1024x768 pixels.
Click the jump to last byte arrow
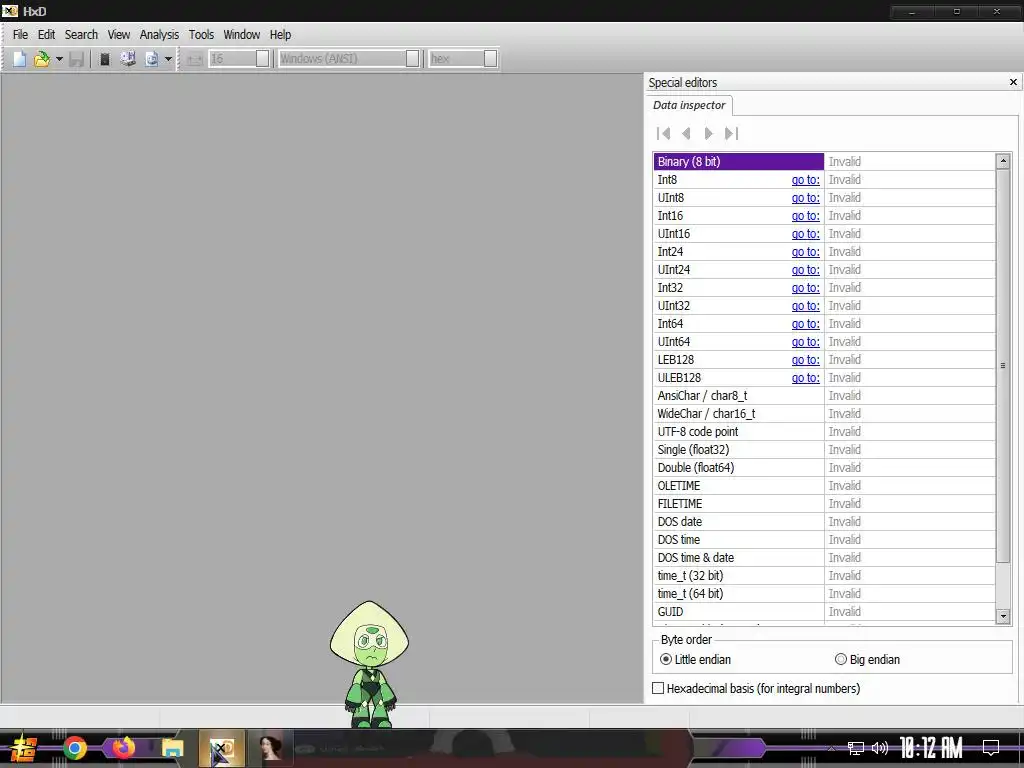click(x=731, y=134)
